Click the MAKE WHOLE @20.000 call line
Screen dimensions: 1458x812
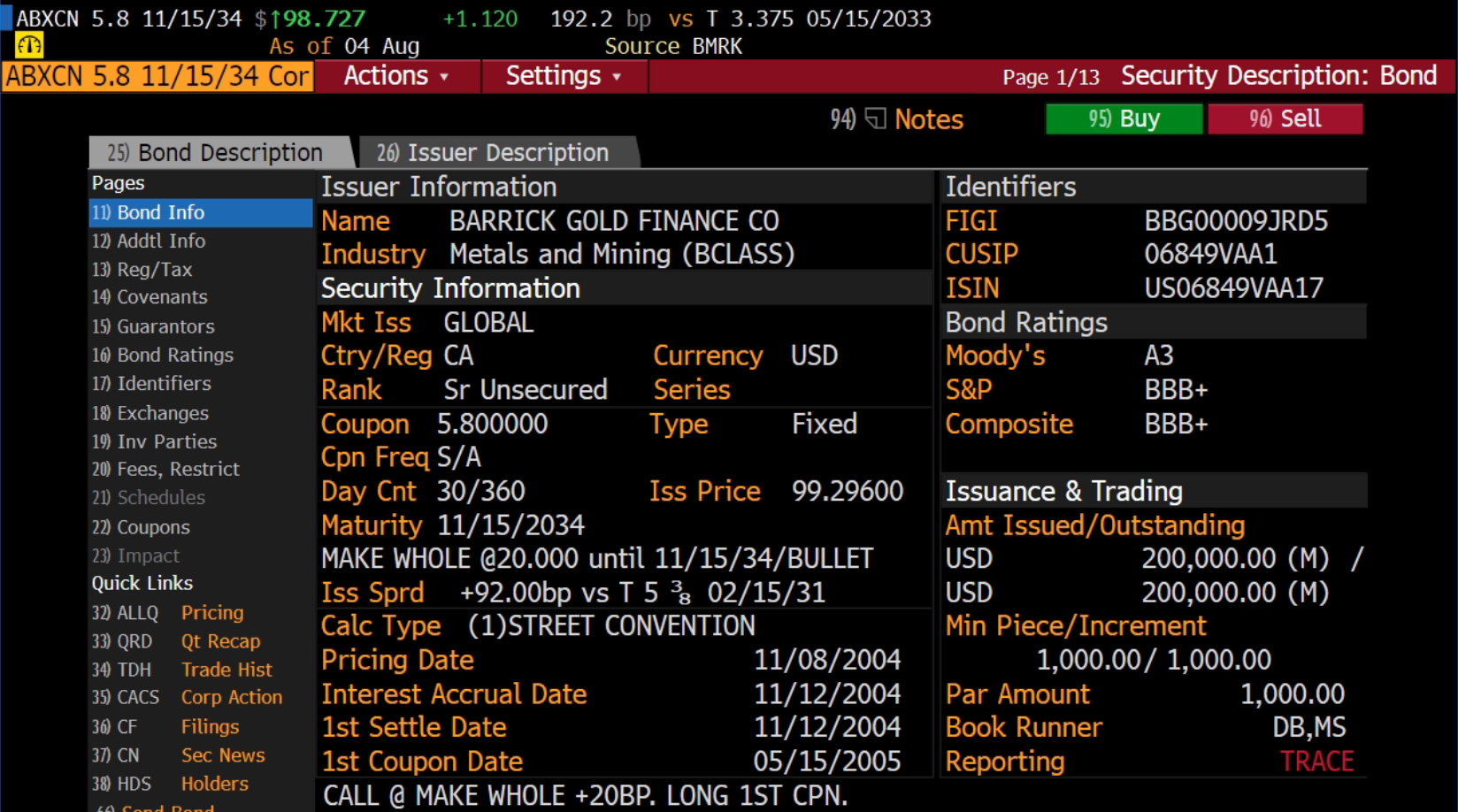(597, 559)
